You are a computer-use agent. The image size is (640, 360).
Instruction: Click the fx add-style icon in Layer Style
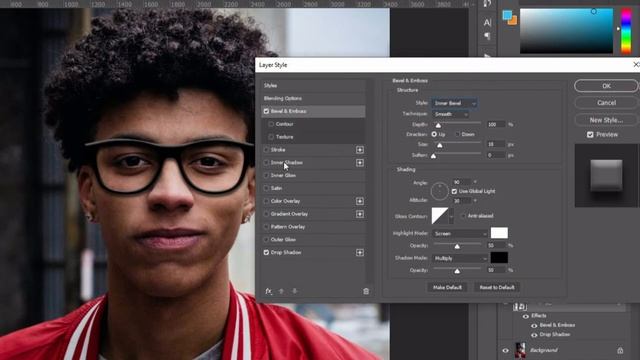268,291
